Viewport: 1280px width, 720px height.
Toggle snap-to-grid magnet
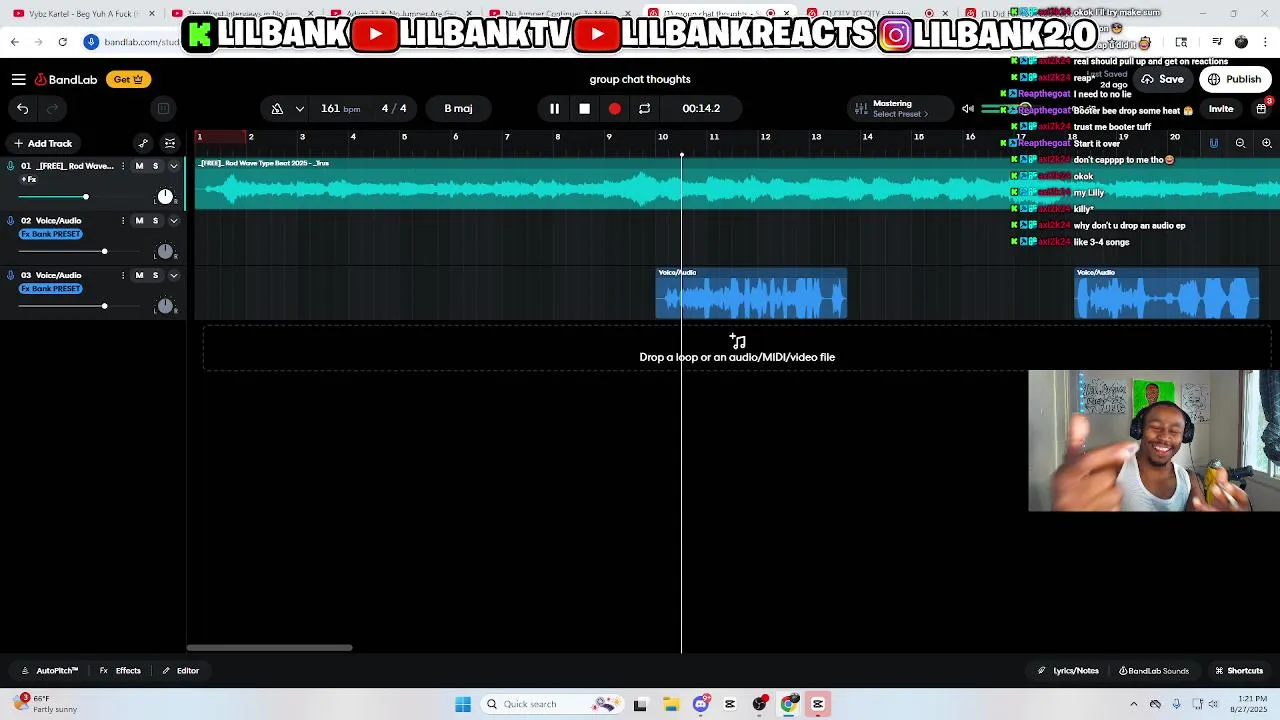pyautogui.click(x=1214, y=143)
